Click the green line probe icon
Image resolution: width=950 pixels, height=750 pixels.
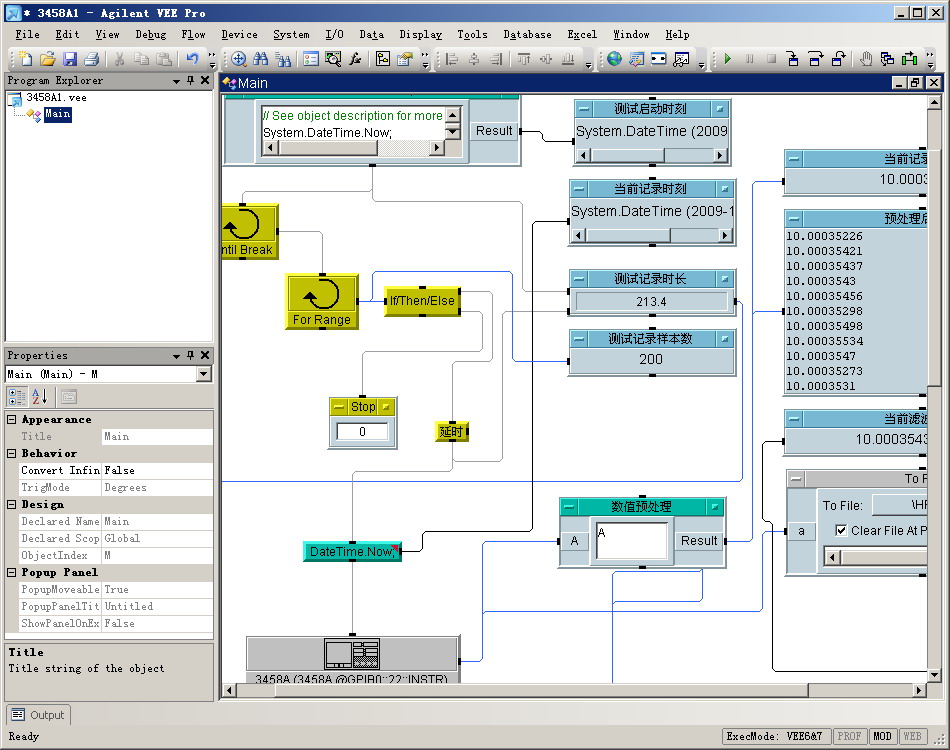[x=909, y=59]
